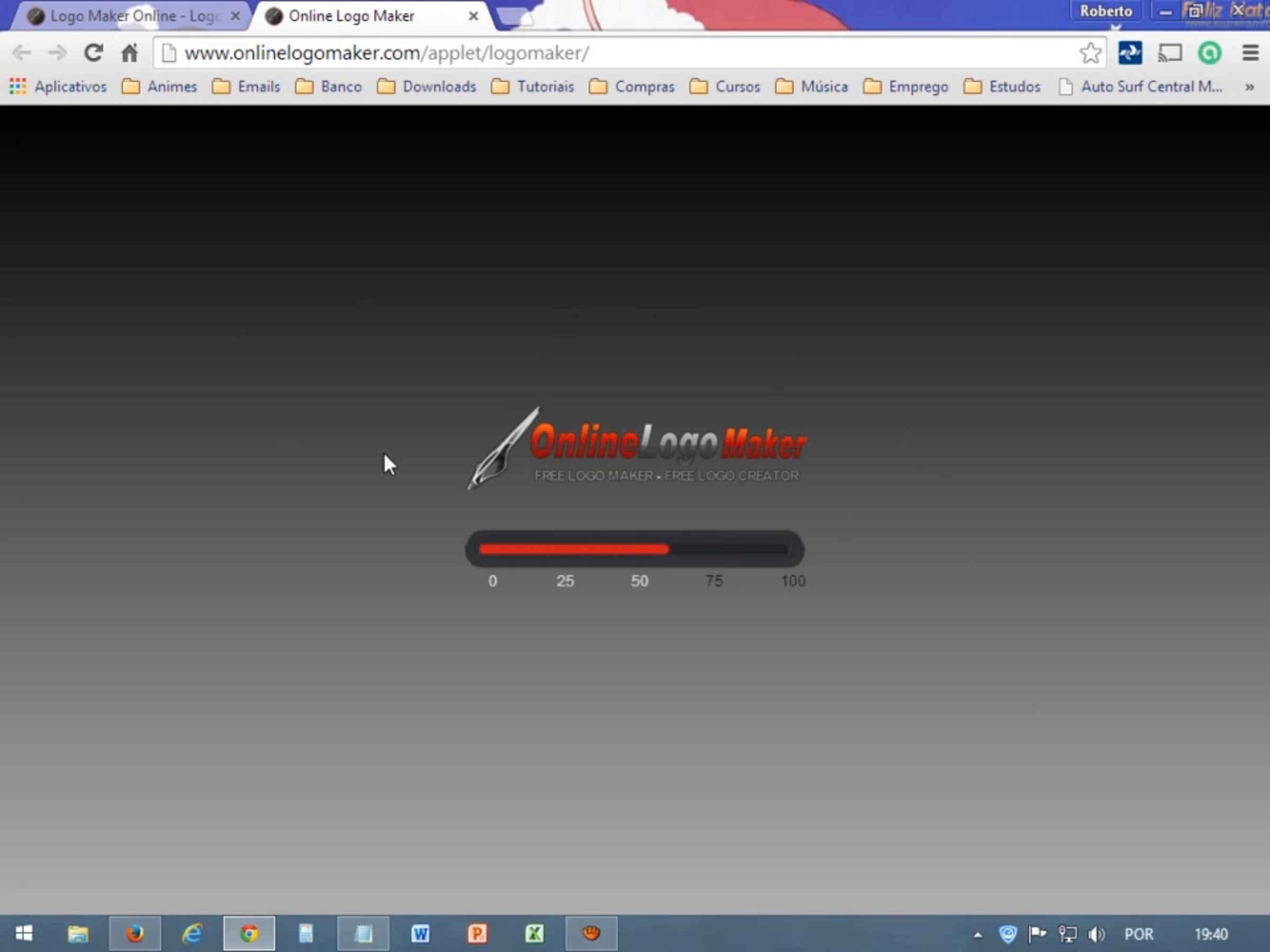This screenshot has height=952, width=1270.
Task: Click the red loading progress bar
Action: (574, 549)
